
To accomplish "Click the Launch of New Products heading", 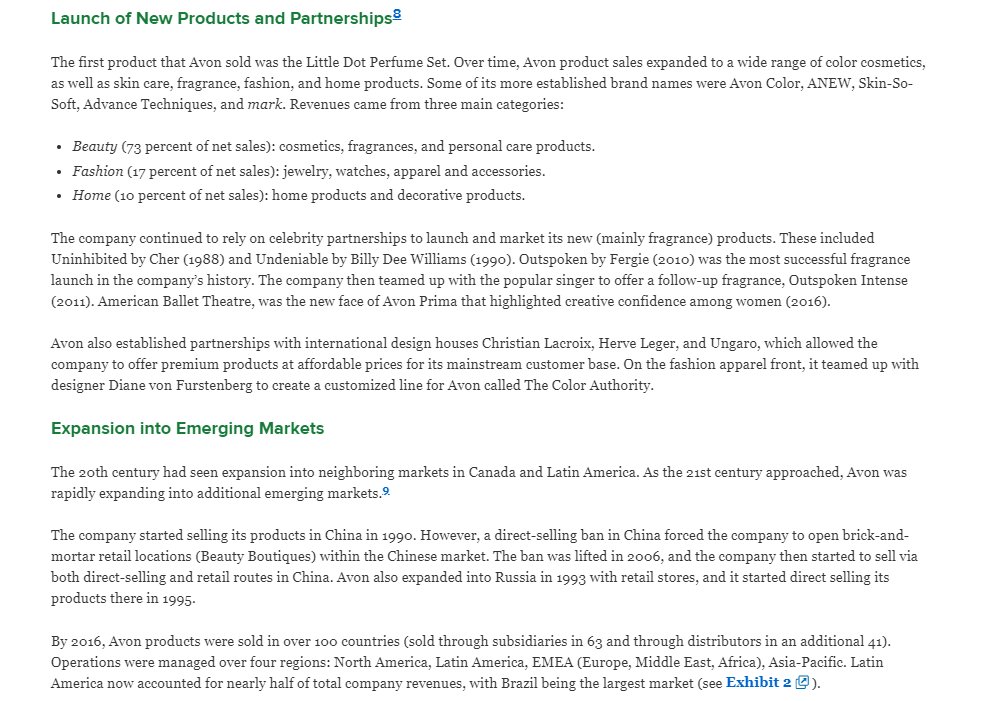I will click(222, 18).
